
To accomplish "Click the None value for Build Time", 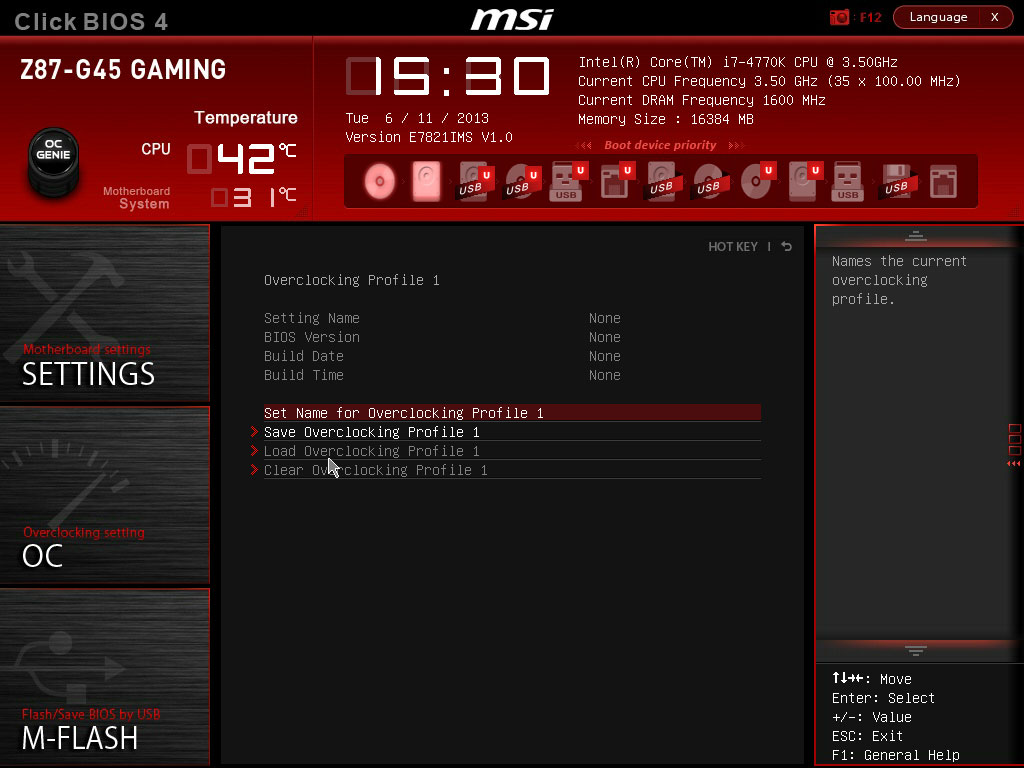I will click(x=605, y=375).
